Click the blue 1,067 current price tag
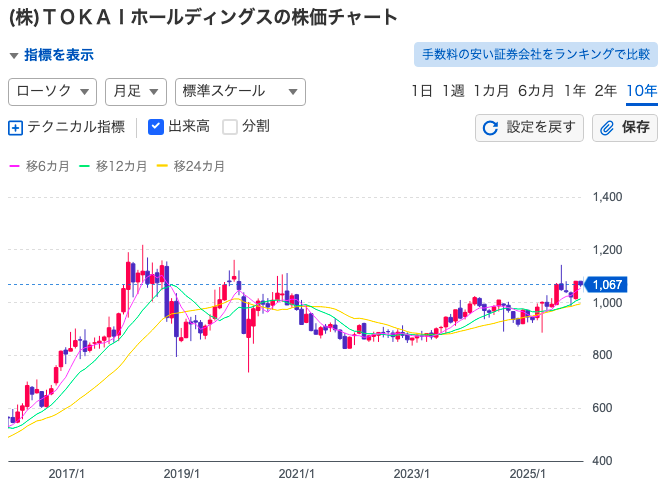The image size is (667, 492). click(607, 285)
